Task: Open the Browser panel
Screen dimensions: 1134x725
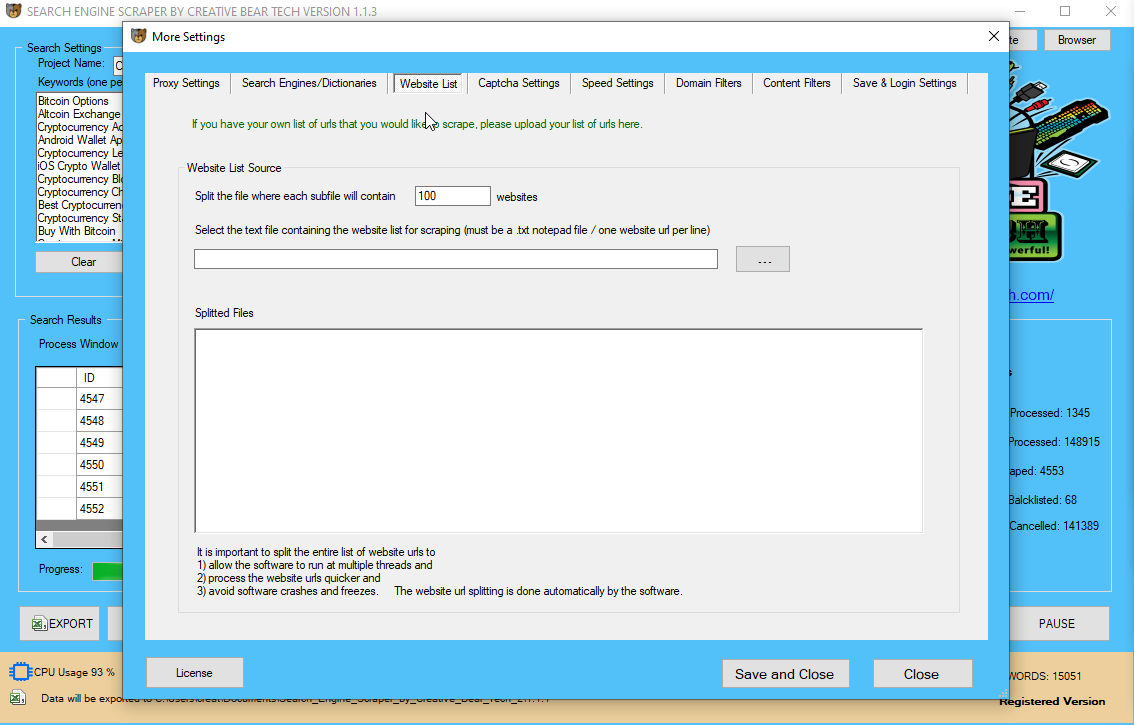Action: pos(1077,40)
